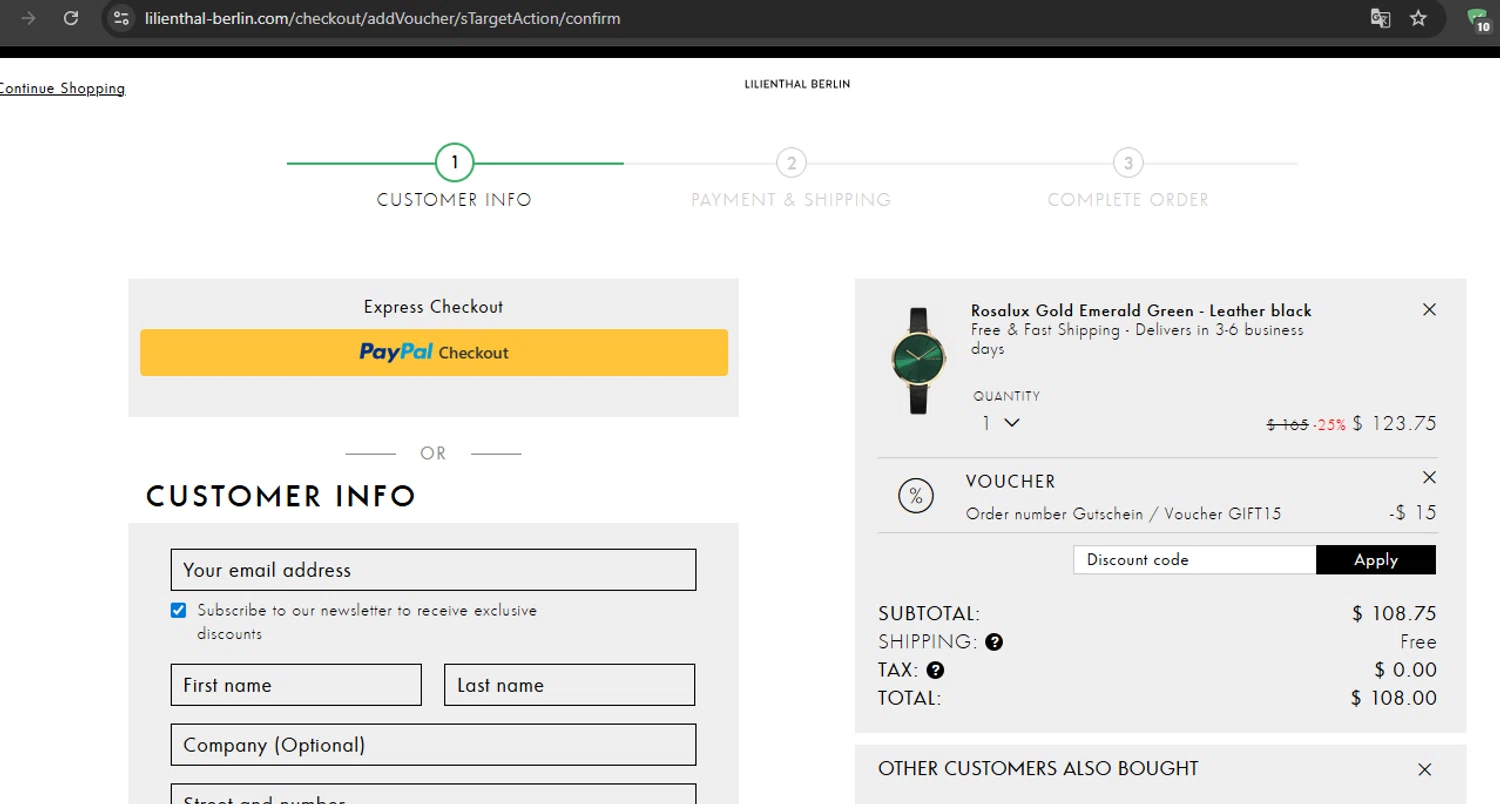
Task: Click the discounted price $ 123.75
Action: click(1394, 423)
